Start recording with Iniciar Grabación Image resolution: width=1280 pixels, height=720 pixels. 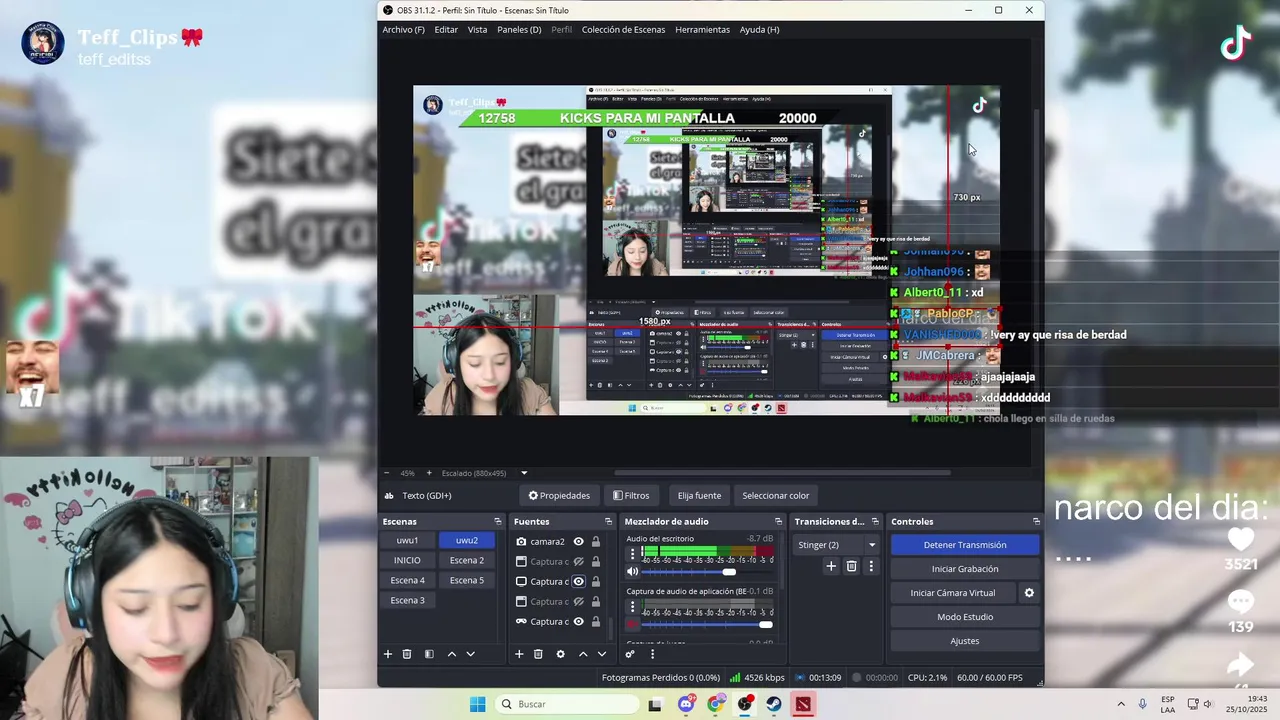click(965, 569)
